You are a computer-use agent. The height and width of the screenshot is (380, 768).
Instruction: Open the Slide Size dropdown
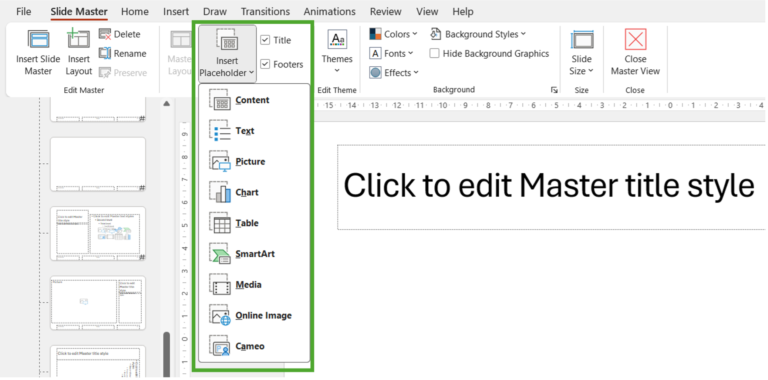[x=590, y=71]
